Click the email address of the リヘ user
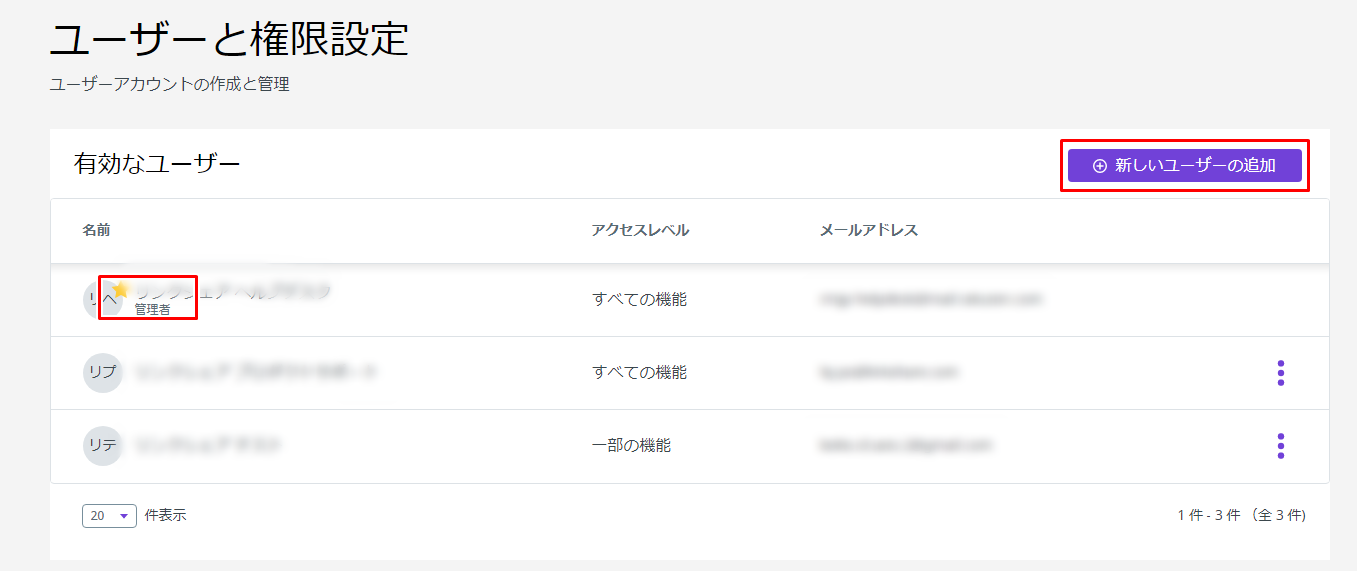 (x=930, y=299)
